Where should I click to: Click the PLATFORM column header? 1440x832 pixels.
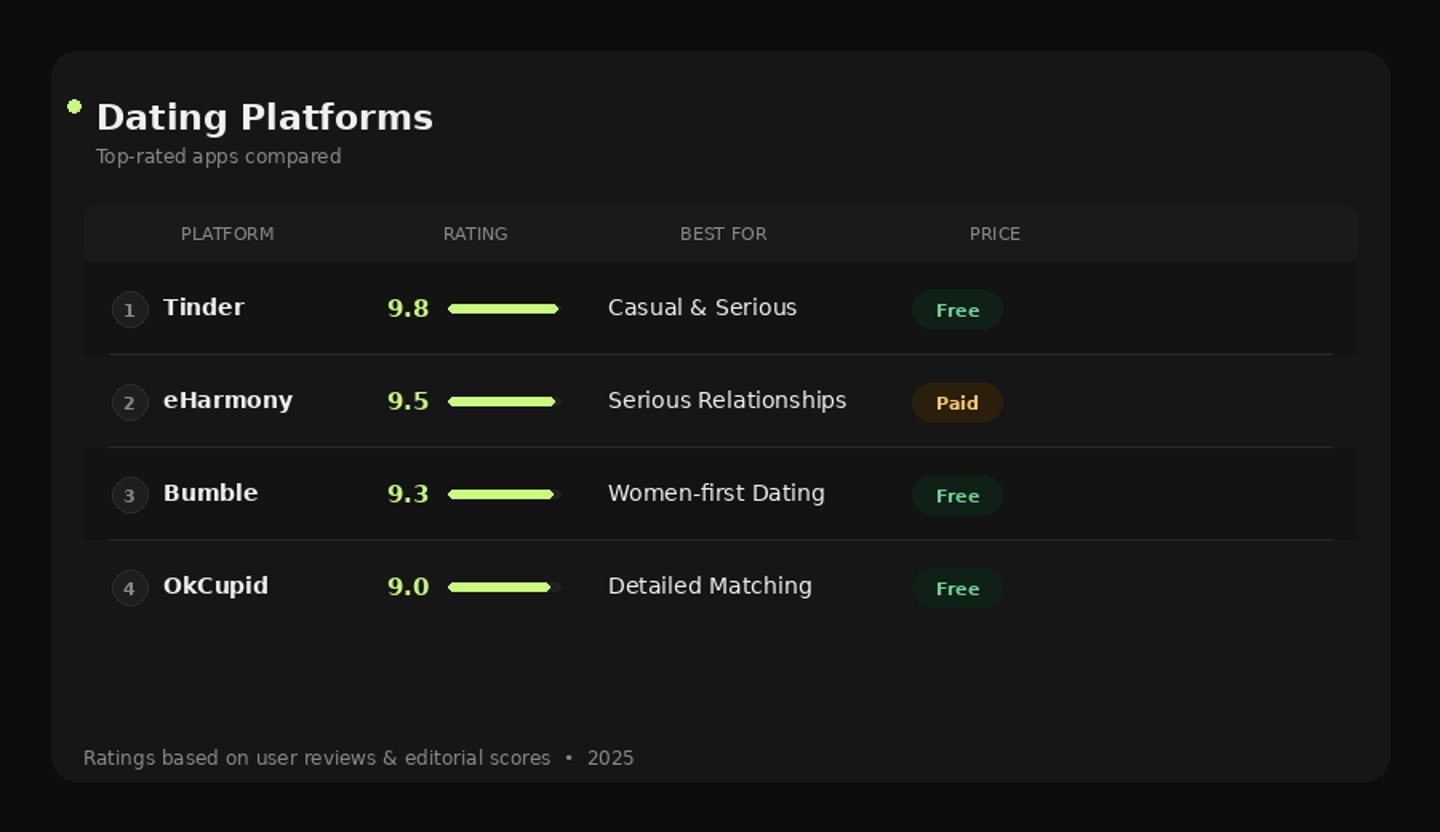point(227,234)
